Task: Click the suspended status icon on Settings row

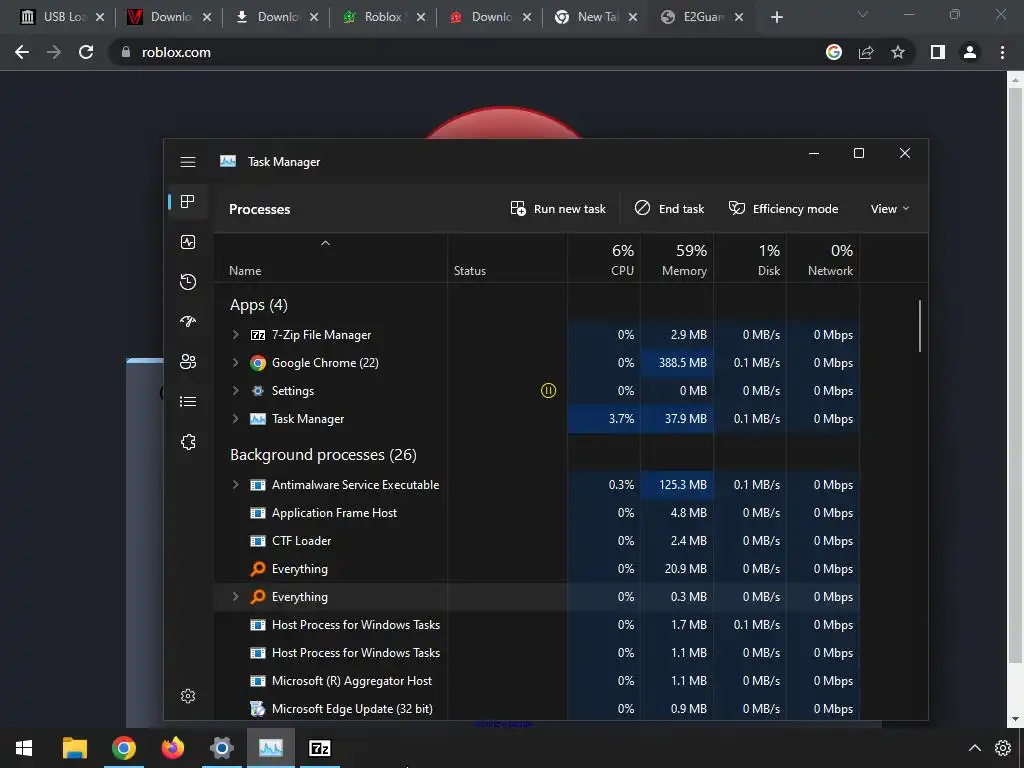Action: pyautogui.click(x=549, y=391)
